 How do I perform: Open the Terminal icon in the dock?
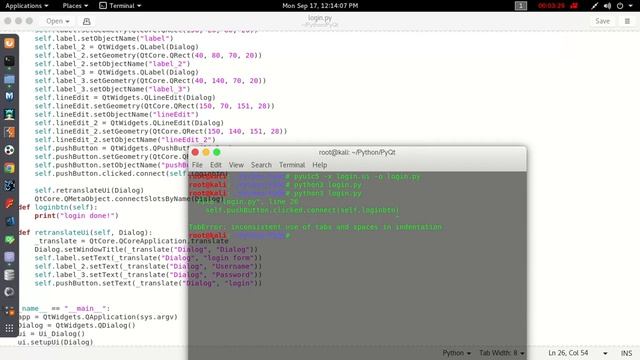[x=9, y=61]
